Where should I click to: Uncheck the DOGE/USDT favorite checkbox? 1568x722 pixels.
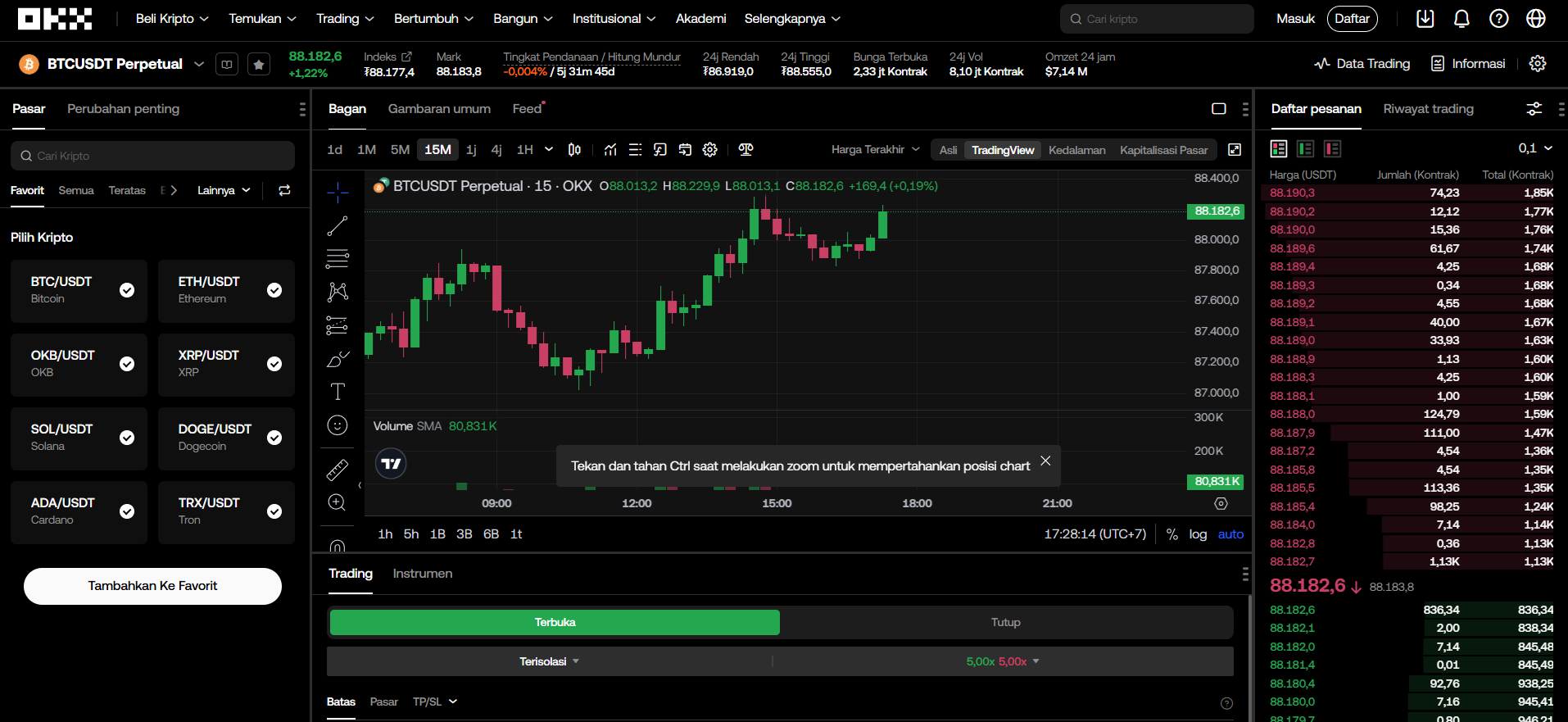pyautogui.click(x=274, y=438)
